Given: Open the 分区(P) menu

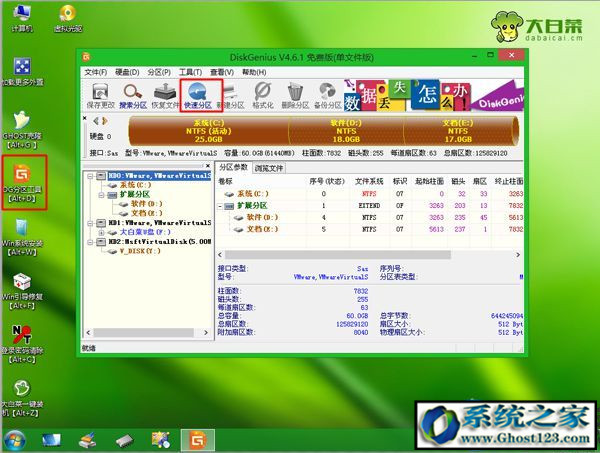Looking at the screenshot, I should (159, 72).
